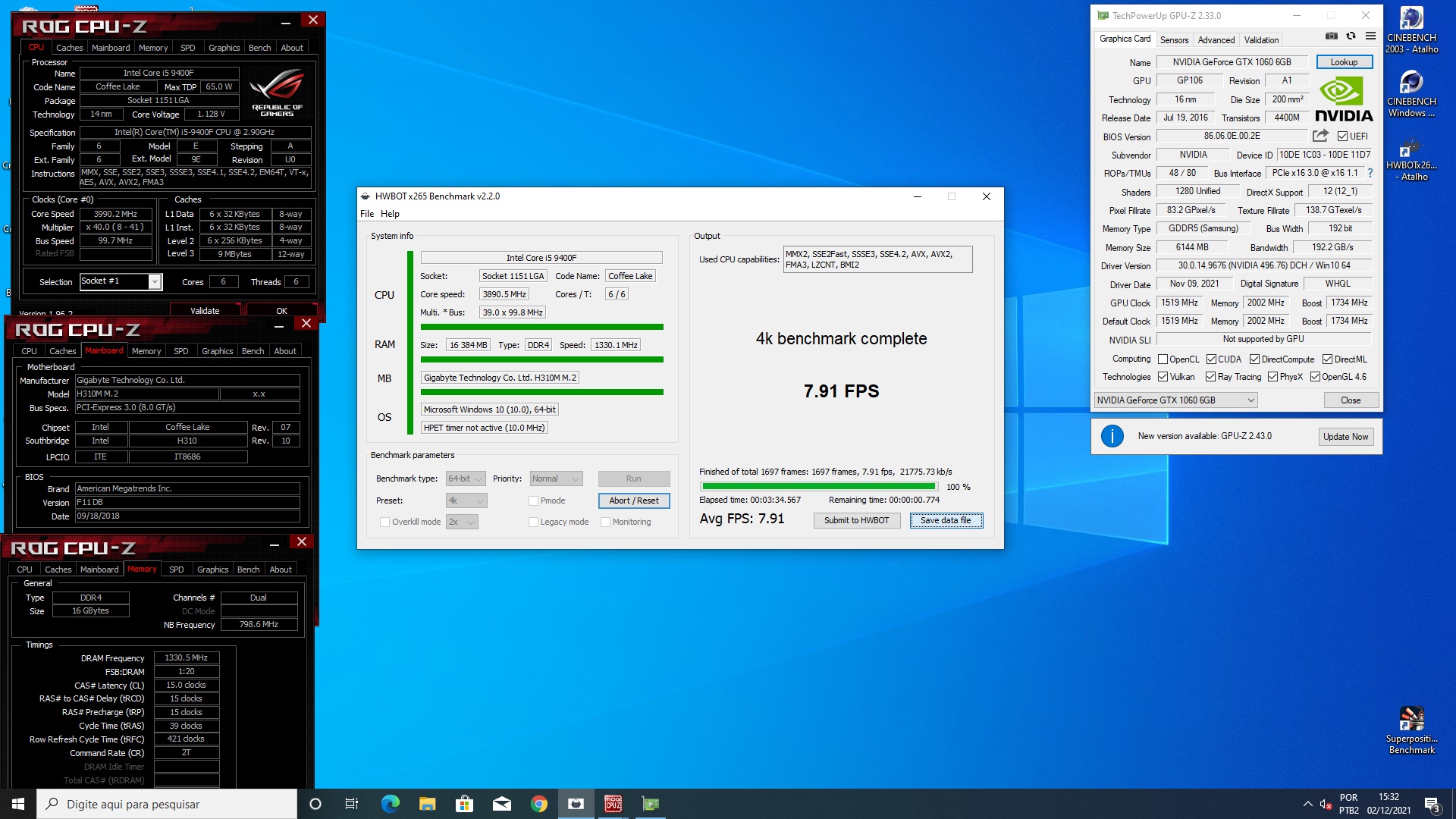This screenshot has height=819, width=1456.
Task: Open the GPU selection dropdown in GPU-Z
Action: coord(1175,400)
